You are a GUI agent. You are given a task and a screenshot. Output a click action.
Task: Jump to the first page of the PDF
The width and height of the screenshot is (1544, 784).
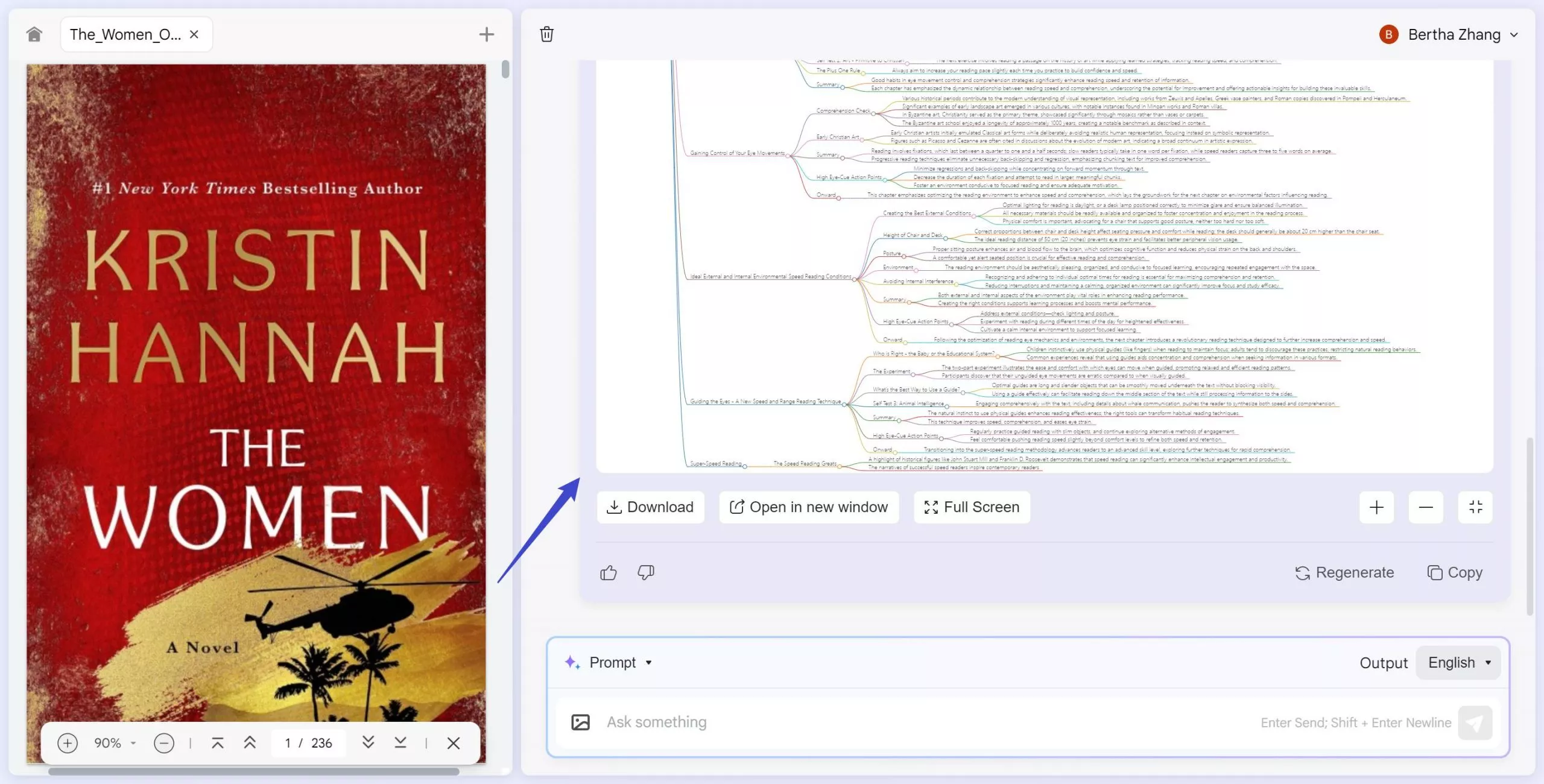click(x=217, y=743)
